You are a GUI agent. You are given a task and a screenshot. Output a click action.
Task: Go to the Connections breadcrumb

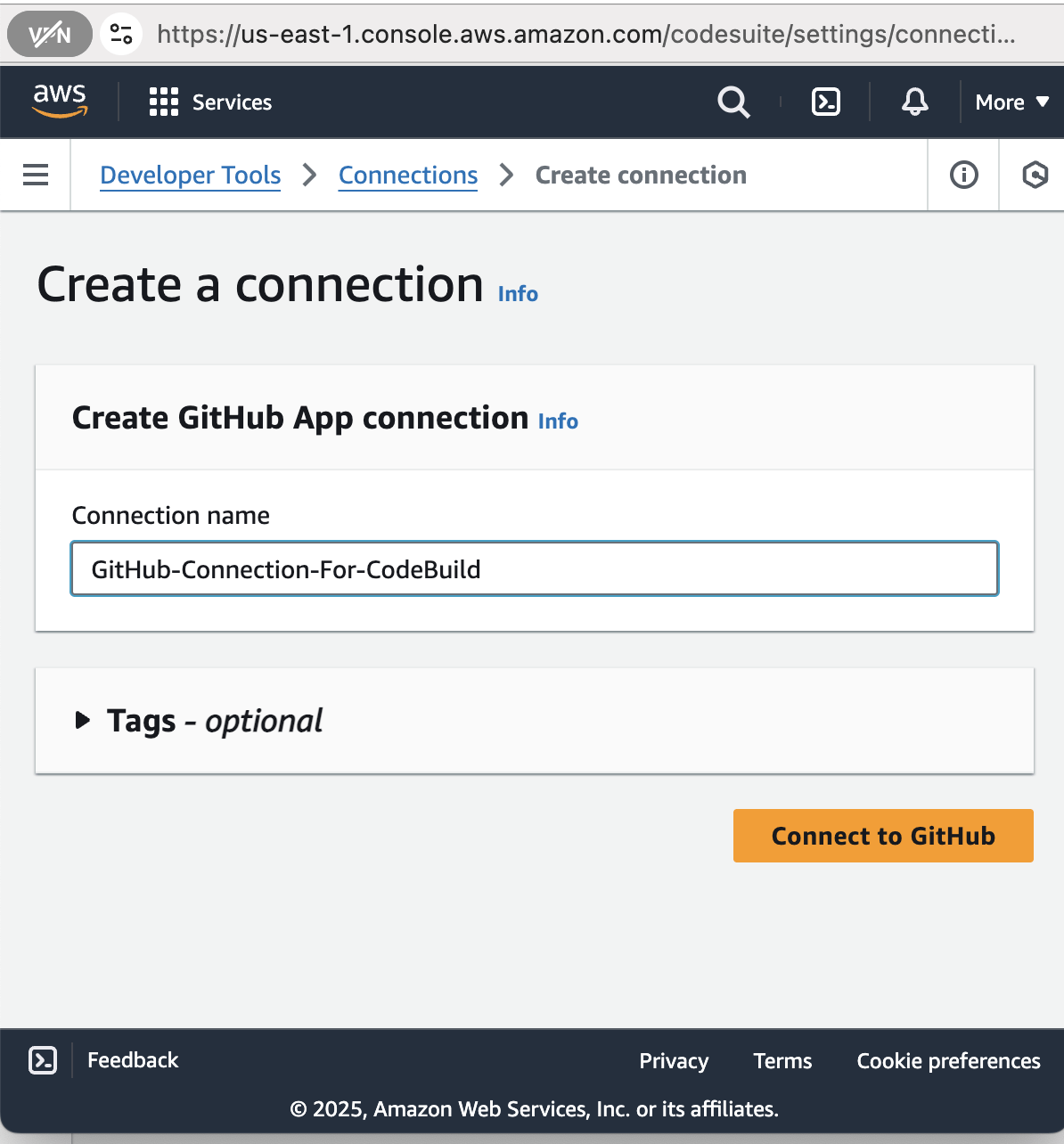(x=408, y=176)
